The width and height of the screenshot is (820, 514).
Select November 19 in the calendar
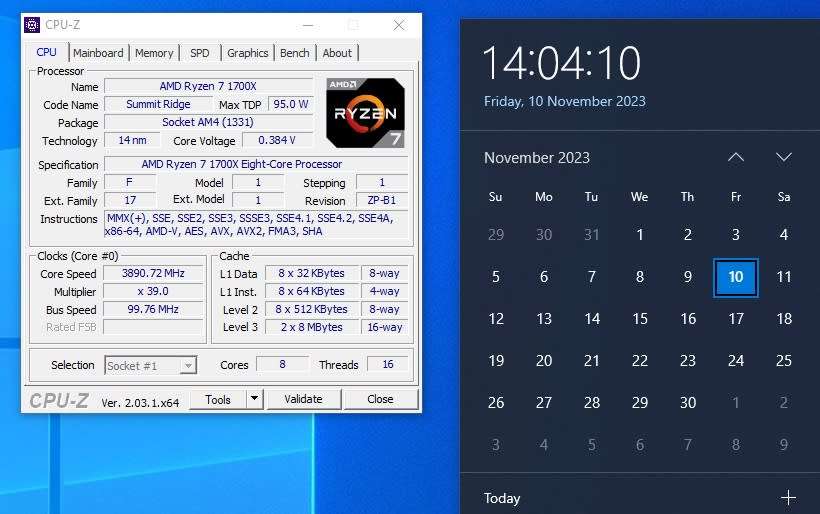(x=496, y=360)
